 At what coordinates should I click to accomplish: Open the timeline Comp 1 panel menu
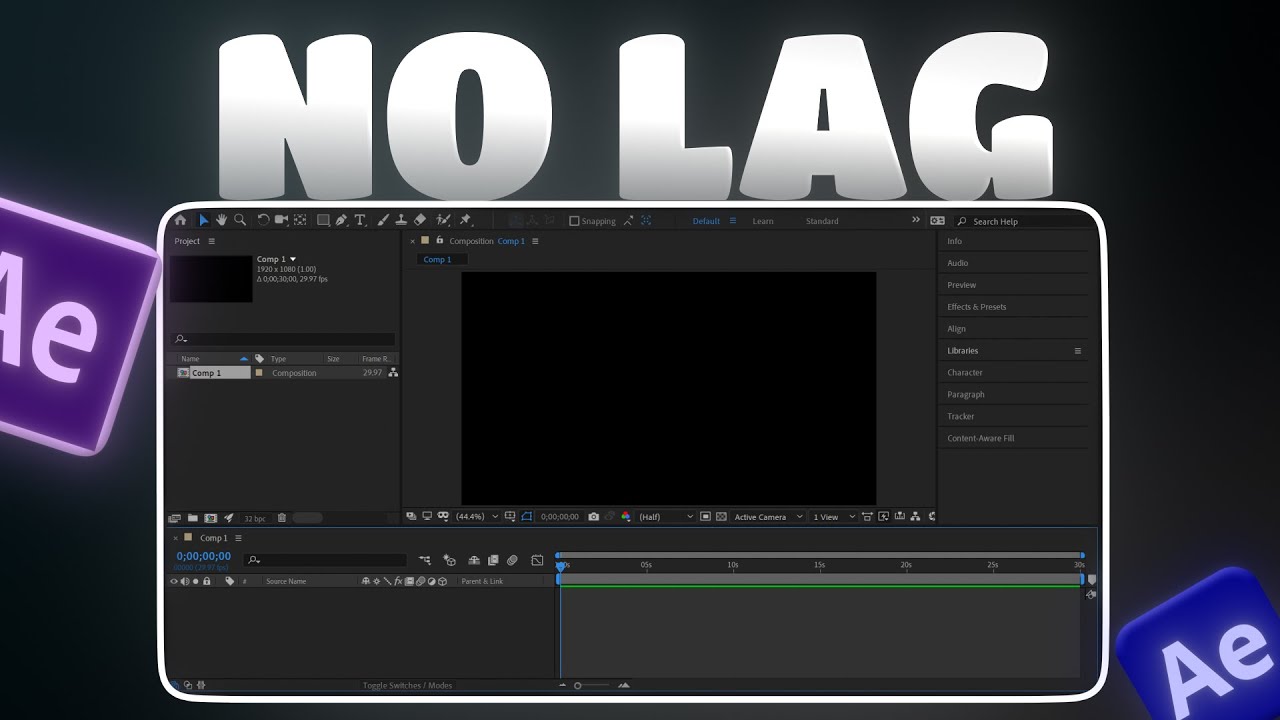tap(238, 538)
